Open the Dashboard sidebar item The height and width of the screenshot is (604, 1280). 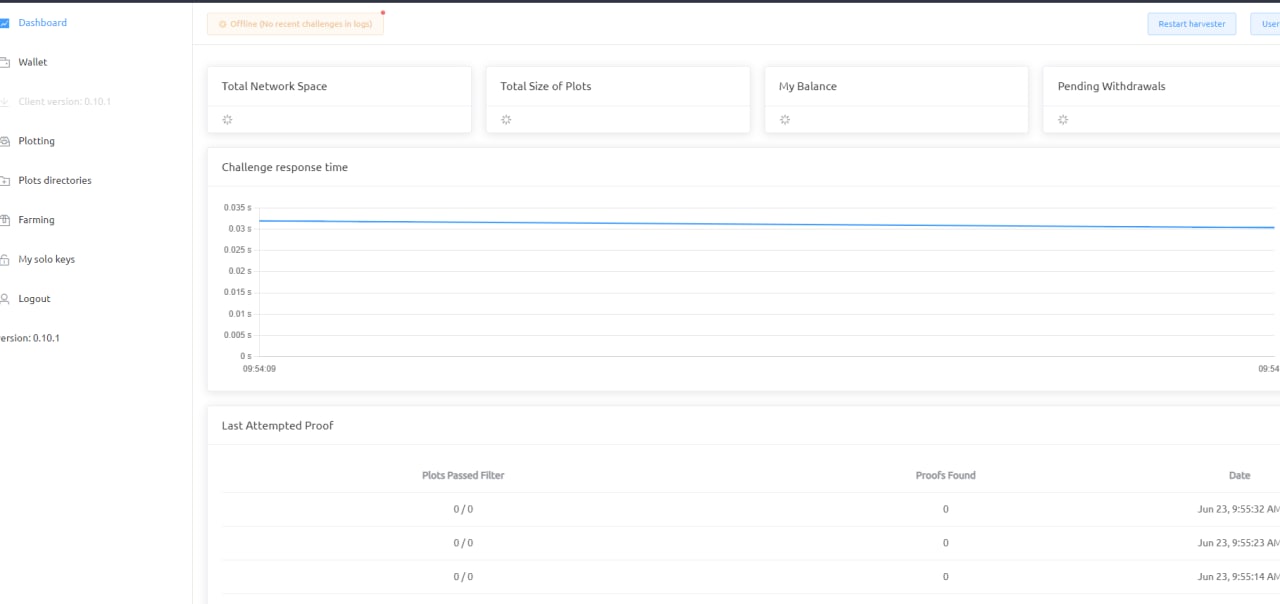(43, 23)
